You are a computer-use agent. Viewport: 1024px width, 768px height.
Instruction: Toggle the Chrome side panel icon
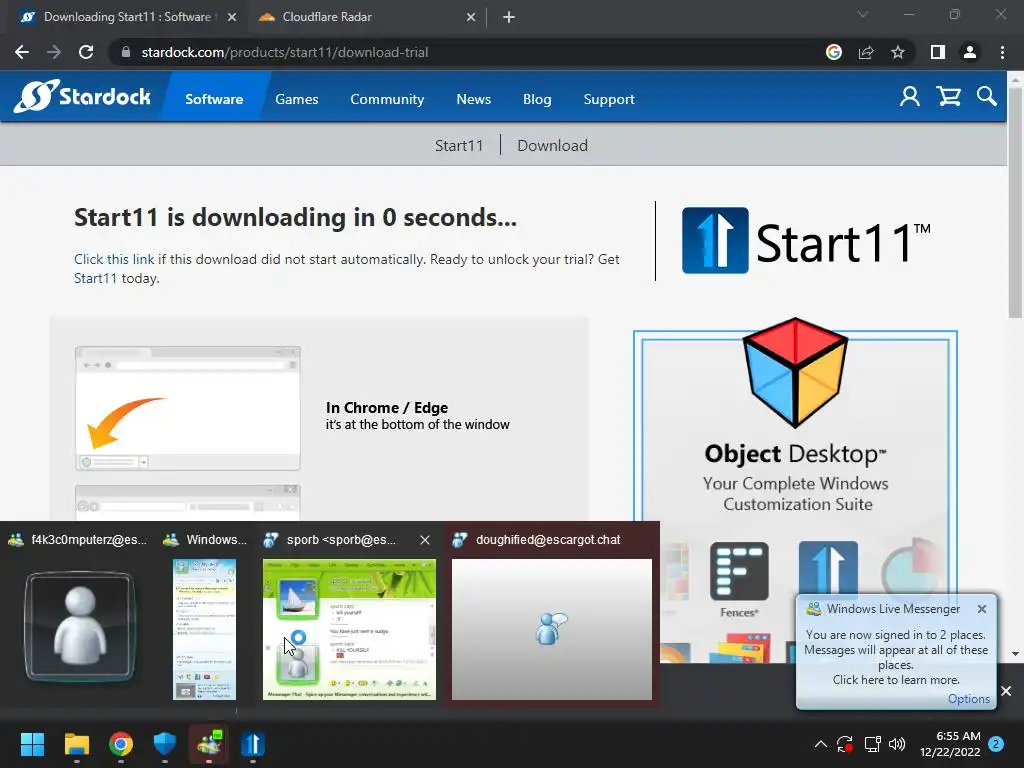pyautogui.click(x=938, y=52)
